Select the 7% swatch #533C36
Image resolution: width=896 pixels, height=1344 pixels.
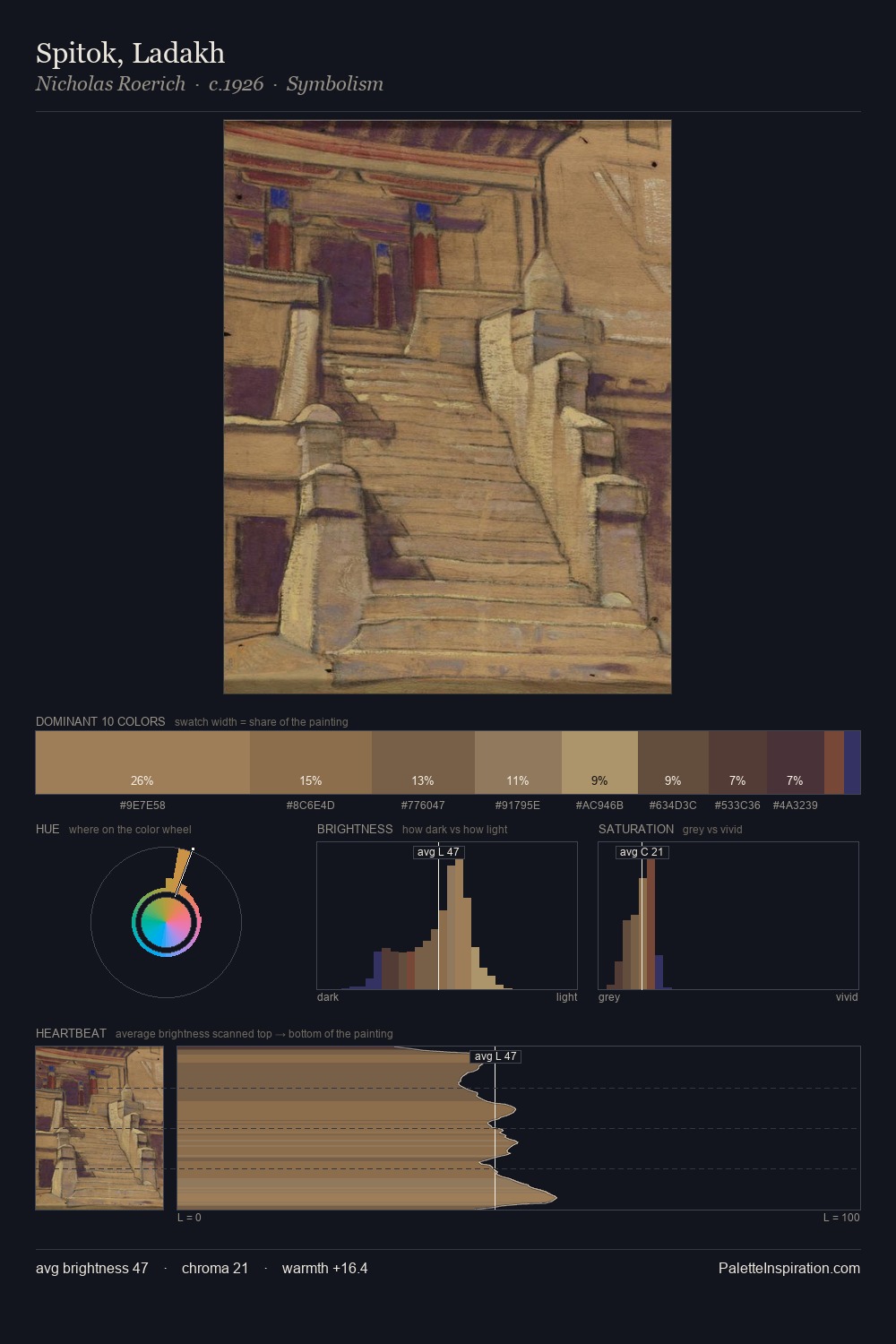click(x=737, y=762)
